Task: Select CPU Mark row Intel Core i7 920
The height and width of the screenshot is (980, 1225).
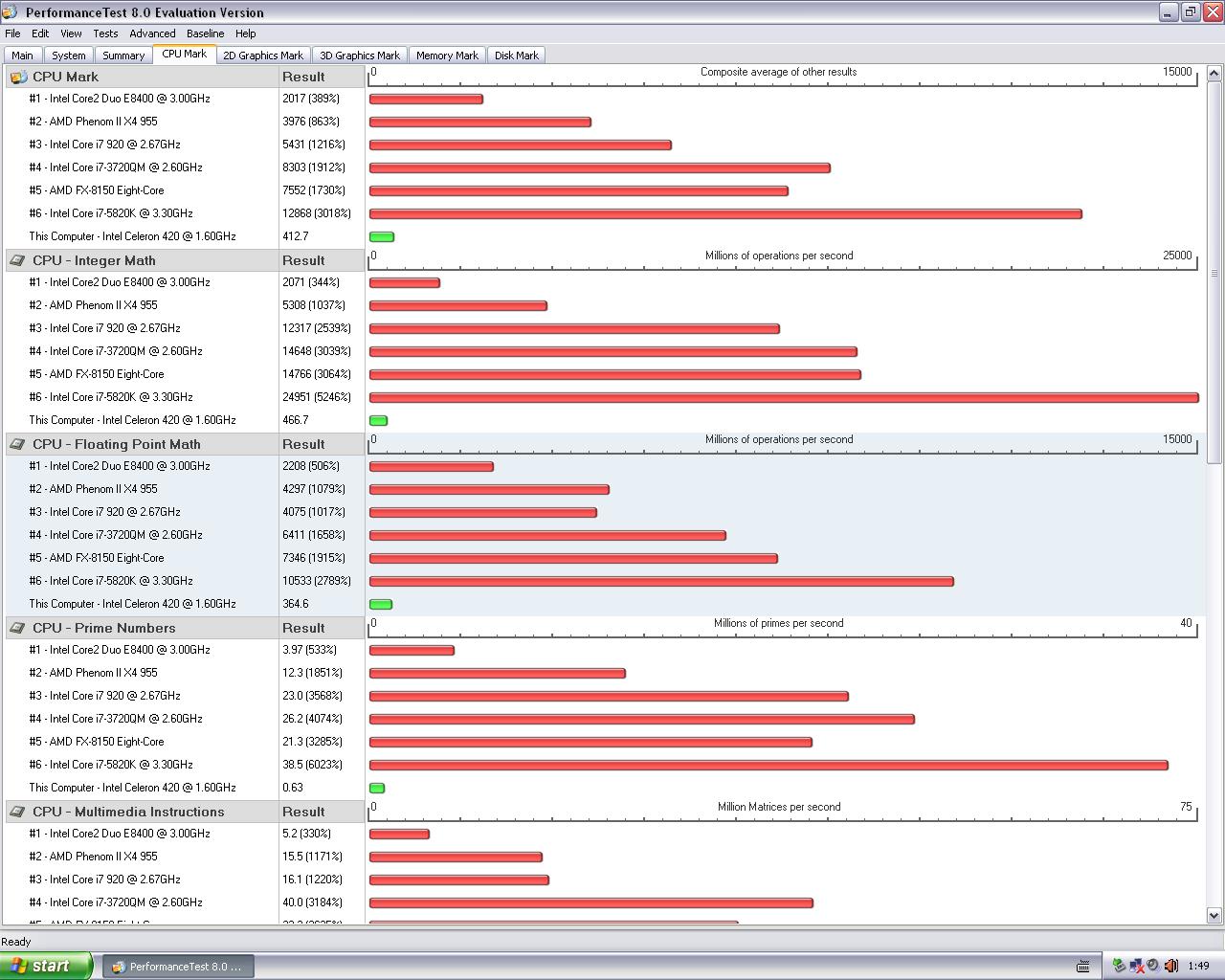Action: click(104, 145)
